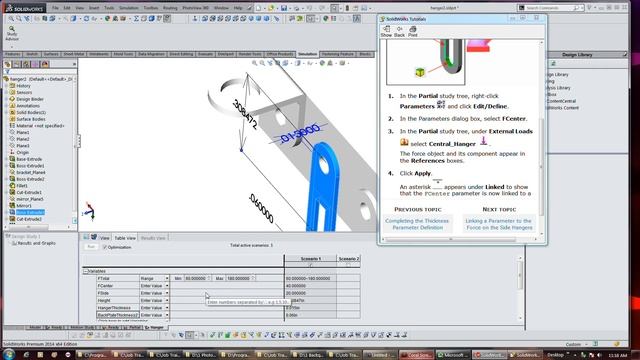The width and height of the screenshot is (640, 360).
Task: Switch to the Results View tab
Action: point(153,238)
